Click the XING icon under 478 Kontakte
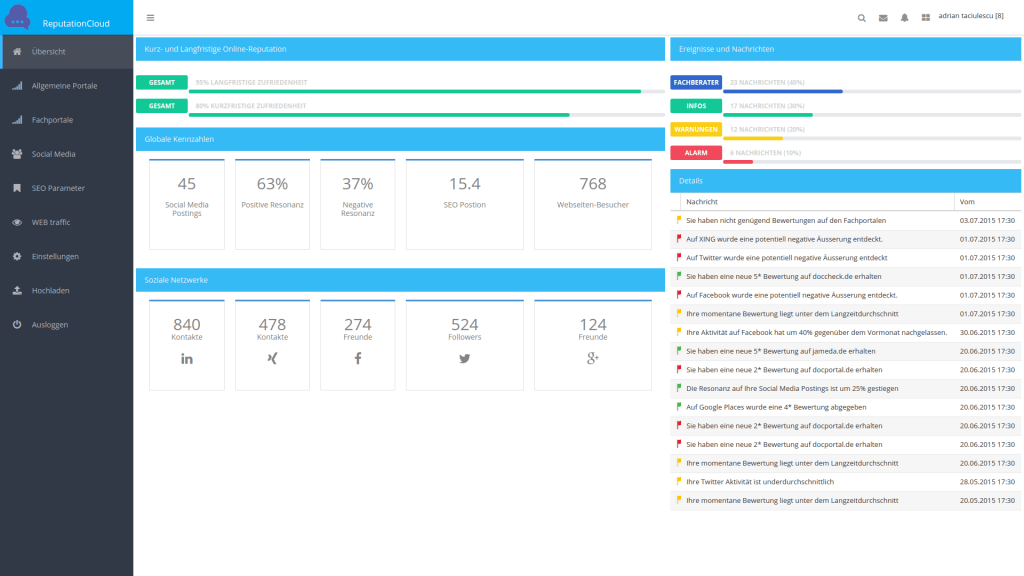This screenshot has width=1024, height=576. 272,358
